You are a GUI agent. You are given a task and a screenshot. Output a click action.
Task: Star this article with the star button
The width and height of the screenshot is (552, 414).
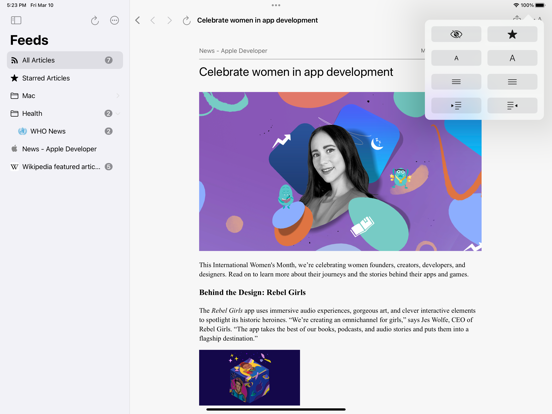[x=512, y=34]
